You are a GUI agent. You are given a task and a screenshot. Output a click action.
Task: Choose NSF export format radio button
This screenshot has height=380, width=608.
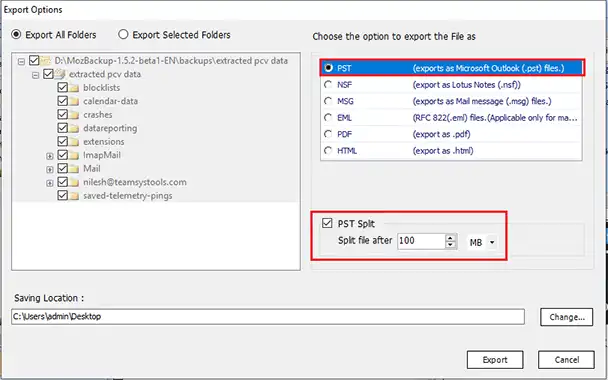coord(328,84)
